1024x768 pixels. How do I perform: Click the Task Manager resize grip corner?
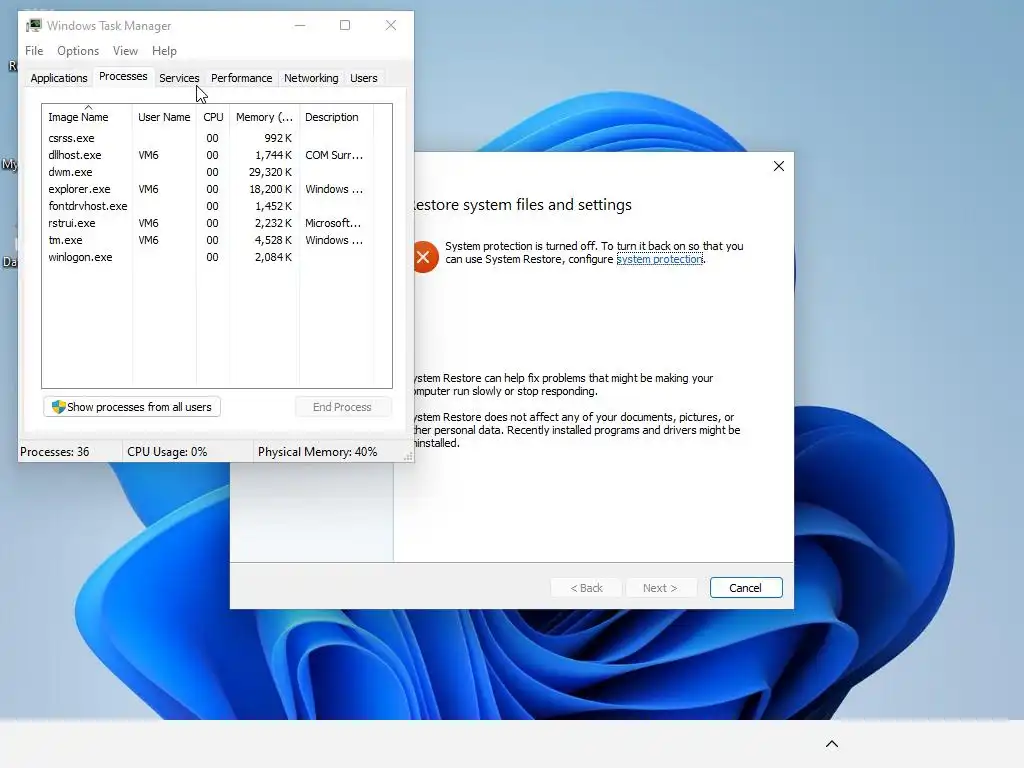point(408,456)
